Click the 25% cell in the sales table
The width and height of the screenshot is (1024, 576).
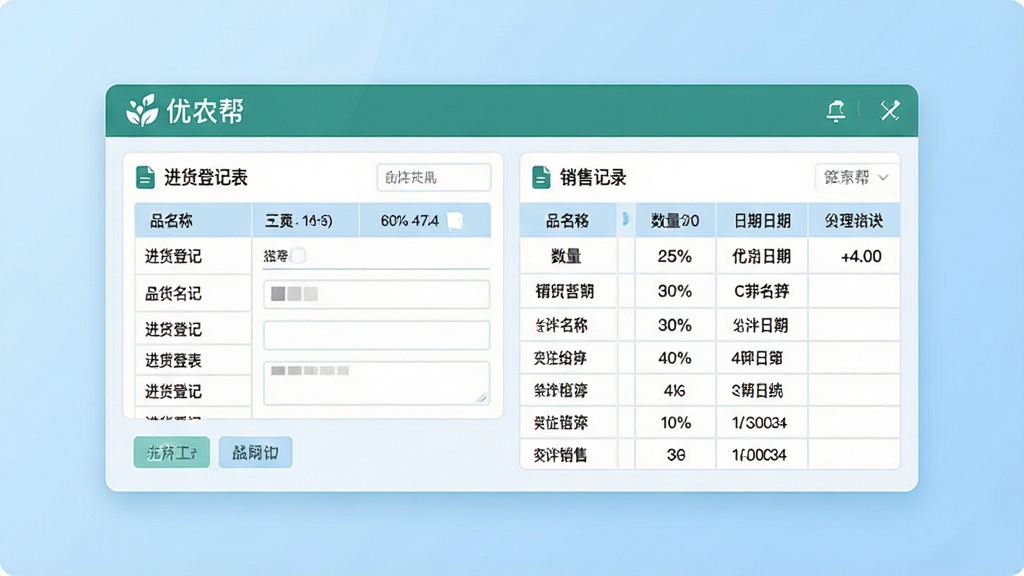coord(675,256)
